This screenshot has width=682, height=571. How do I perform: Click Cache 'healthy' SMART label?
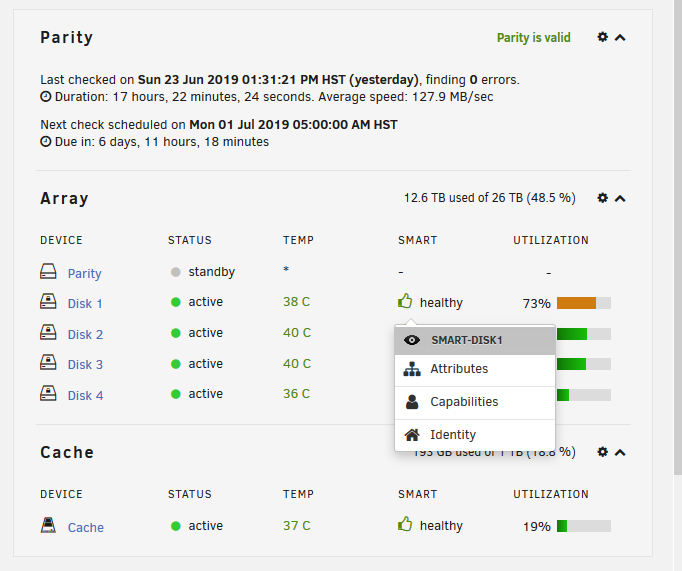click(441, 526)
